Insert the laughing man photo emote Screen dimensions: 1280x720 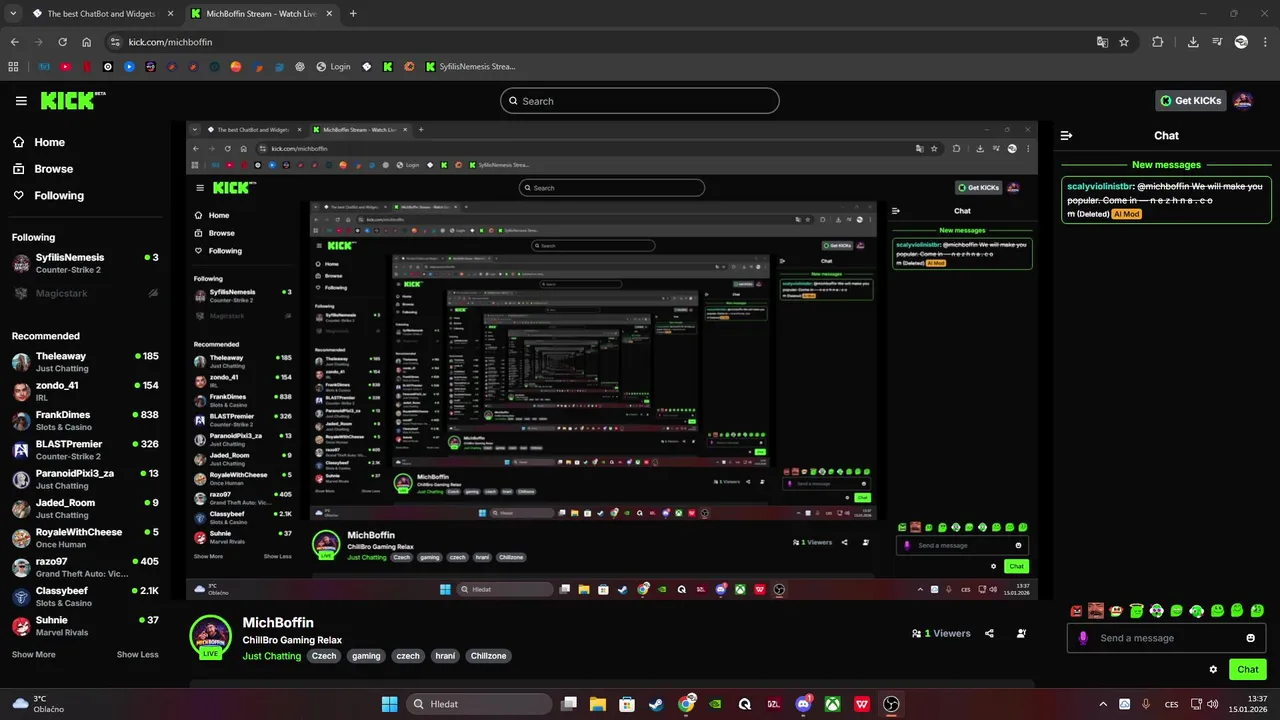click(x=1096, y=611)
